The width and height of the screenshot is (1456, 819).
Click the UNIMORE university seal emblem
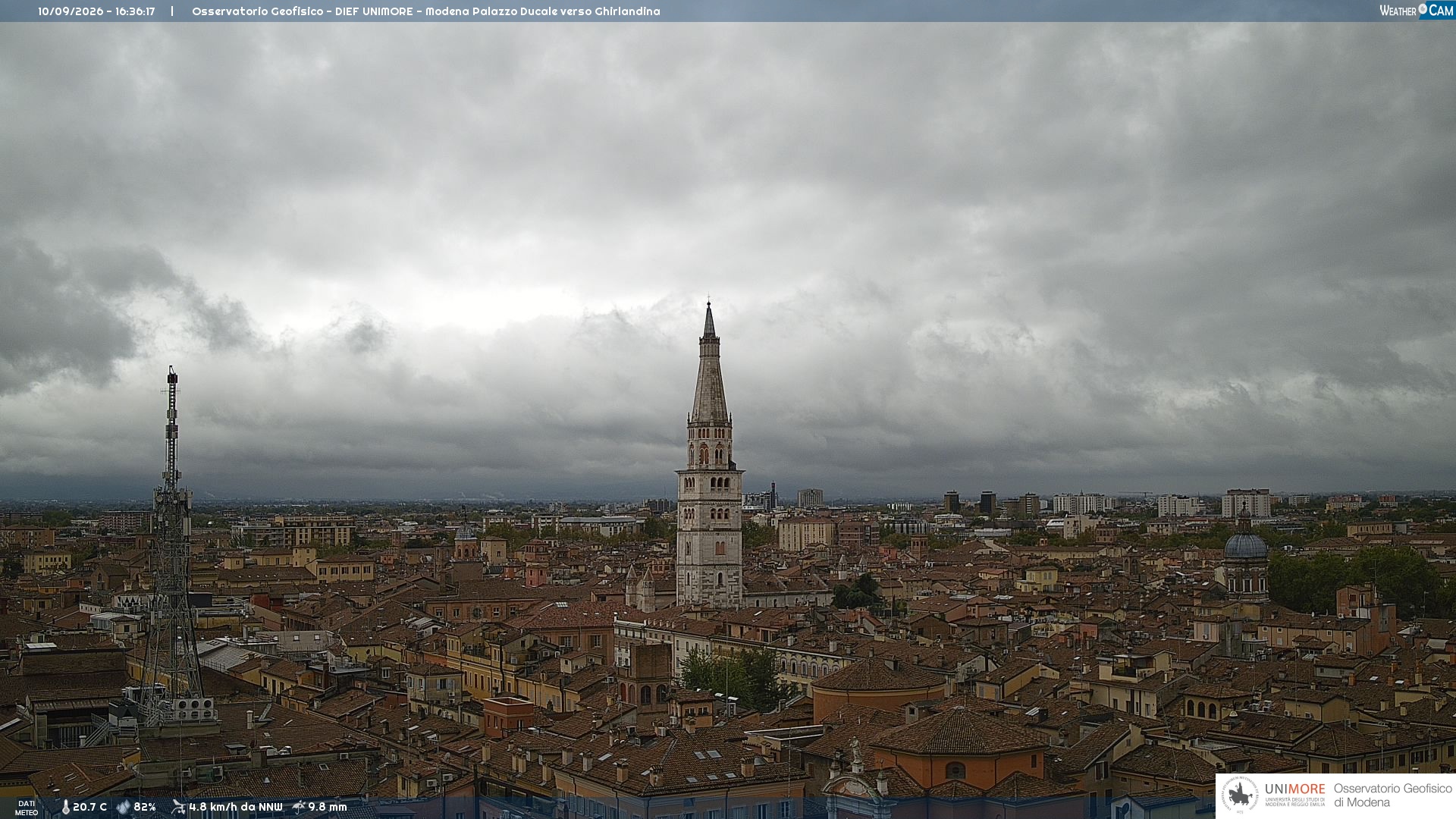point(1241,795)
